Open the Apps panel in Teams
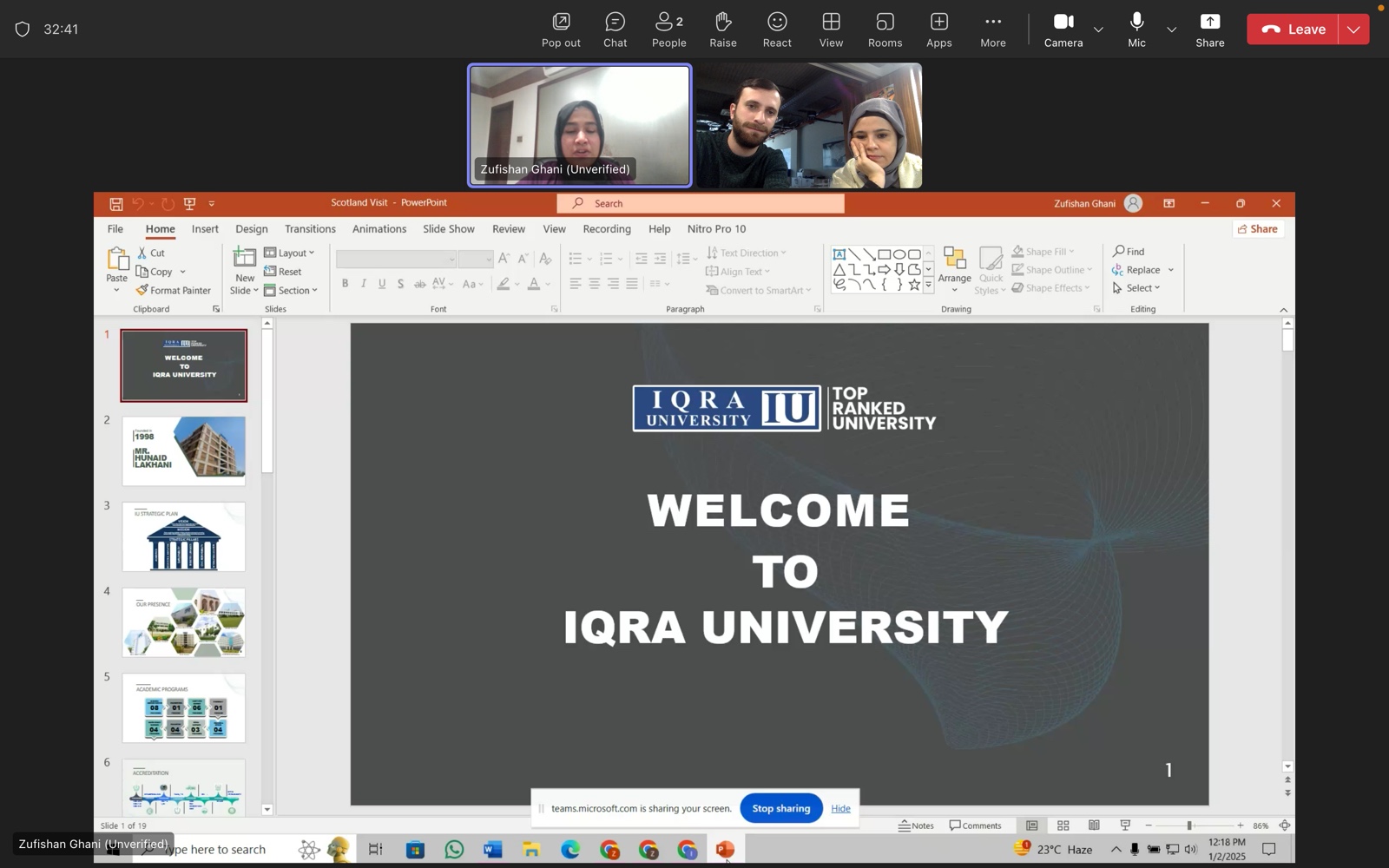Image resolution: width=1389 pixels, height=868 pixels. (x=938, y=30)
